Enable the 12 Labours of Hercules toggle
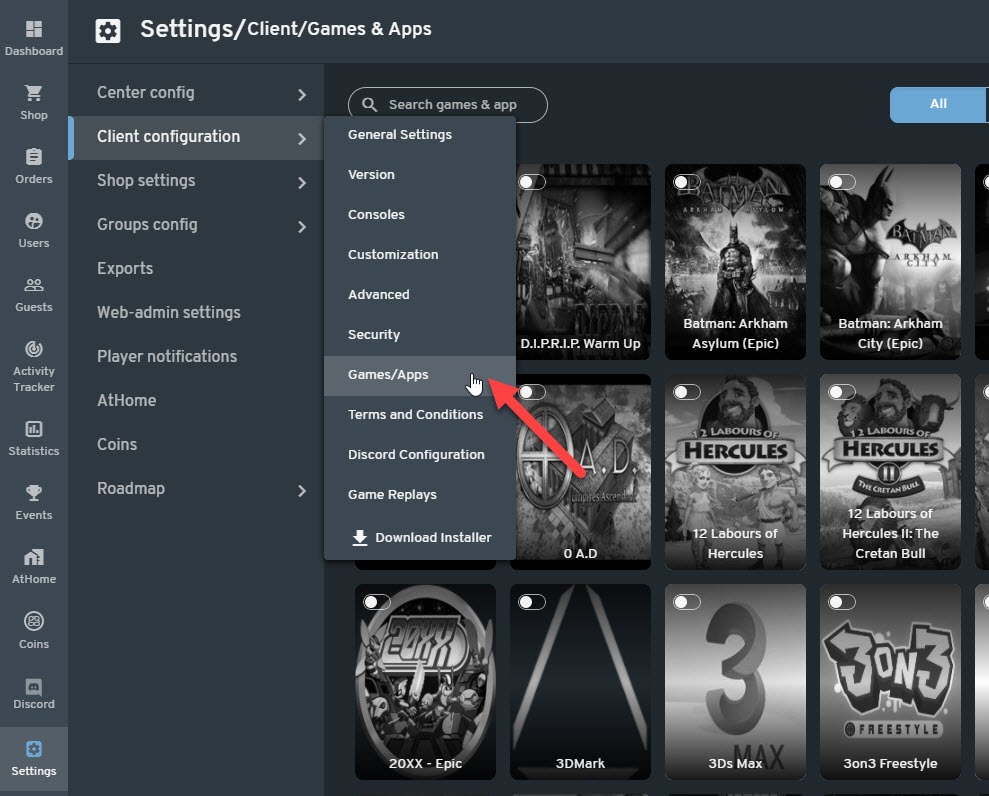 click(686, 392)
